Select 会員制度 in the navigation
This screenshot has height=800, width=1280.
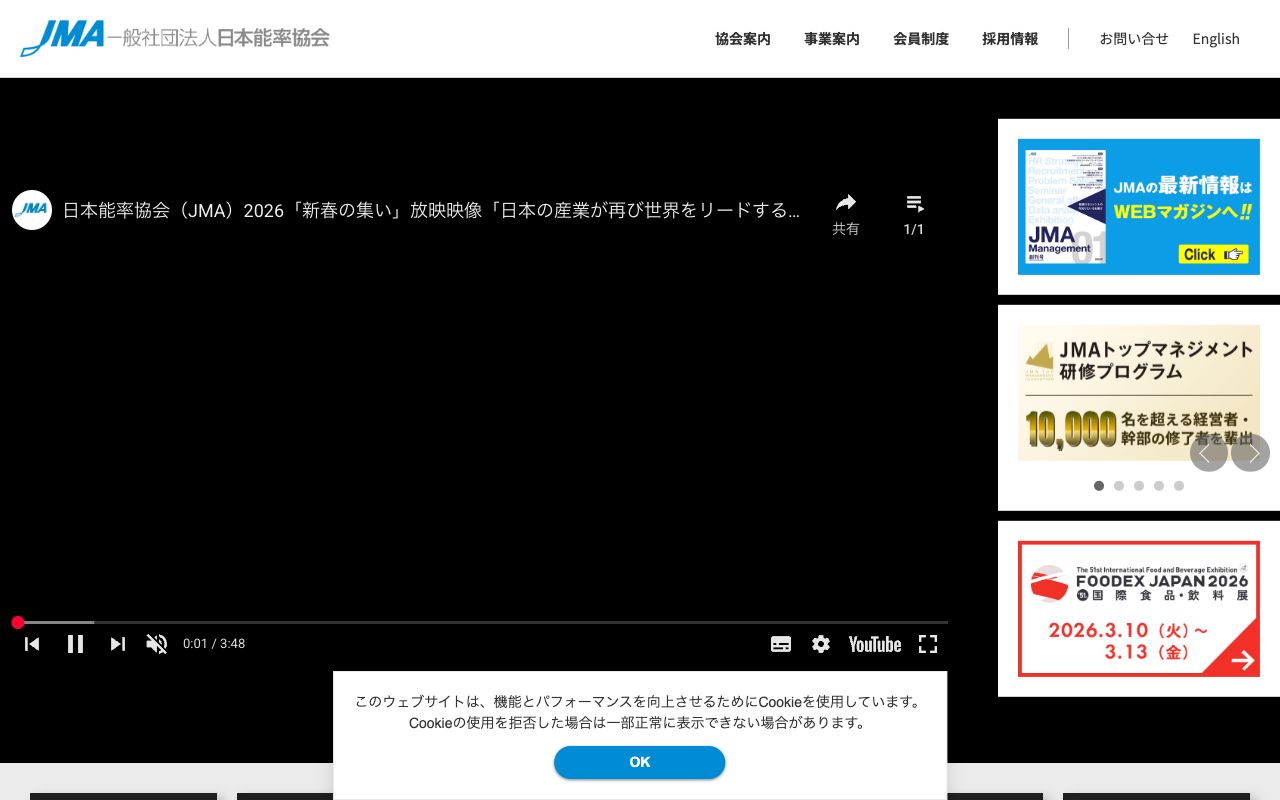pyautogui.click(x=921, y=38)
